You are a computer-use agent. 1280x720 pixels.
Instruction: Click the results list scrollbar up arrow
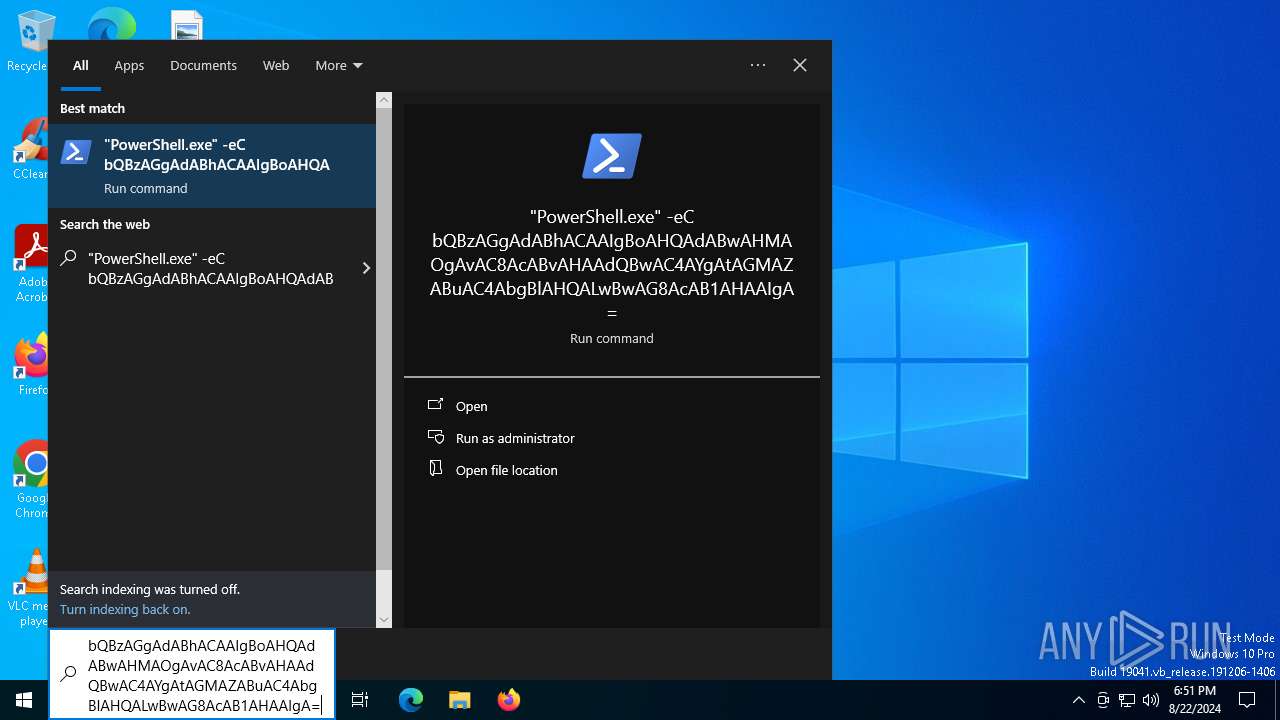384,100
